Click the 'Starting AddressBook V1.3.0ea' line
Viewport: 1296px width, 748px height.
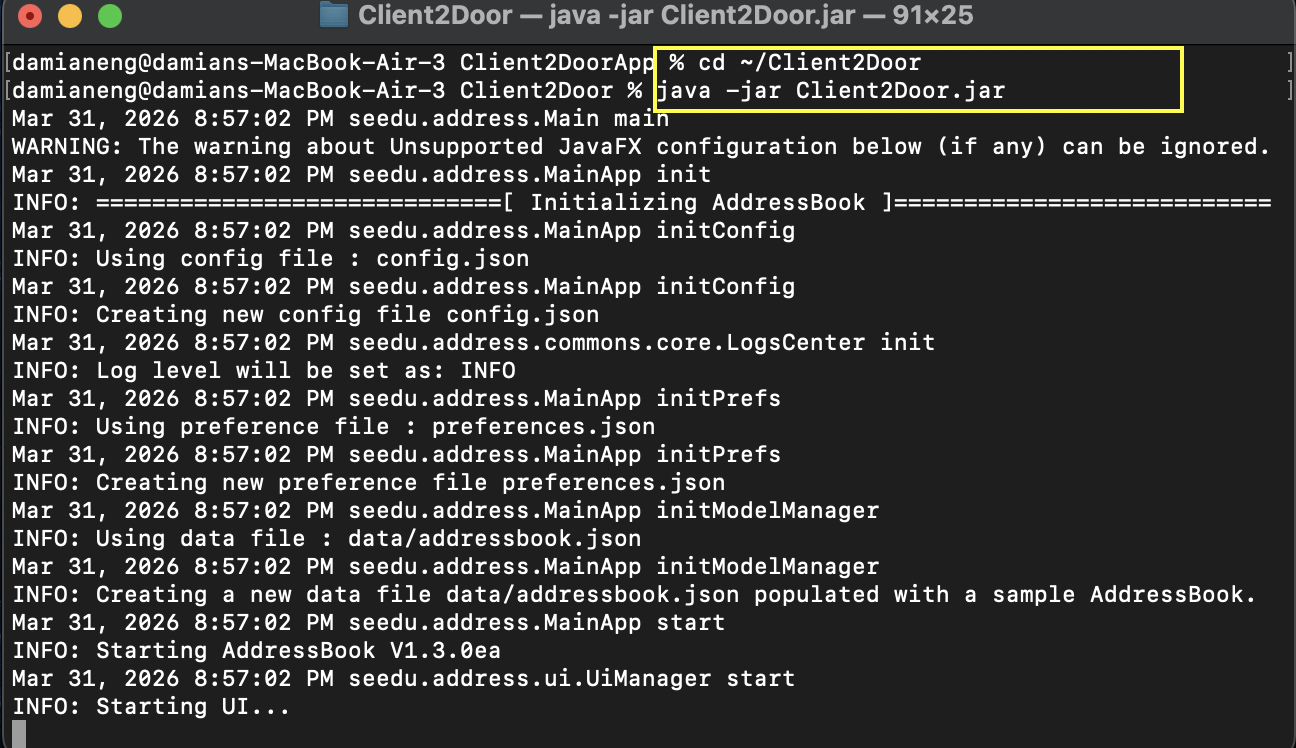click(256, 651)
